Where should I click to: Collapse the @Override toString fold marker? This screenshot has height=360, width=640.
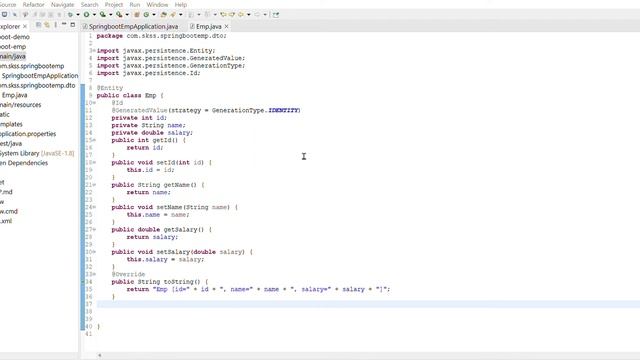pyautogui.click(x=94, y=274)
